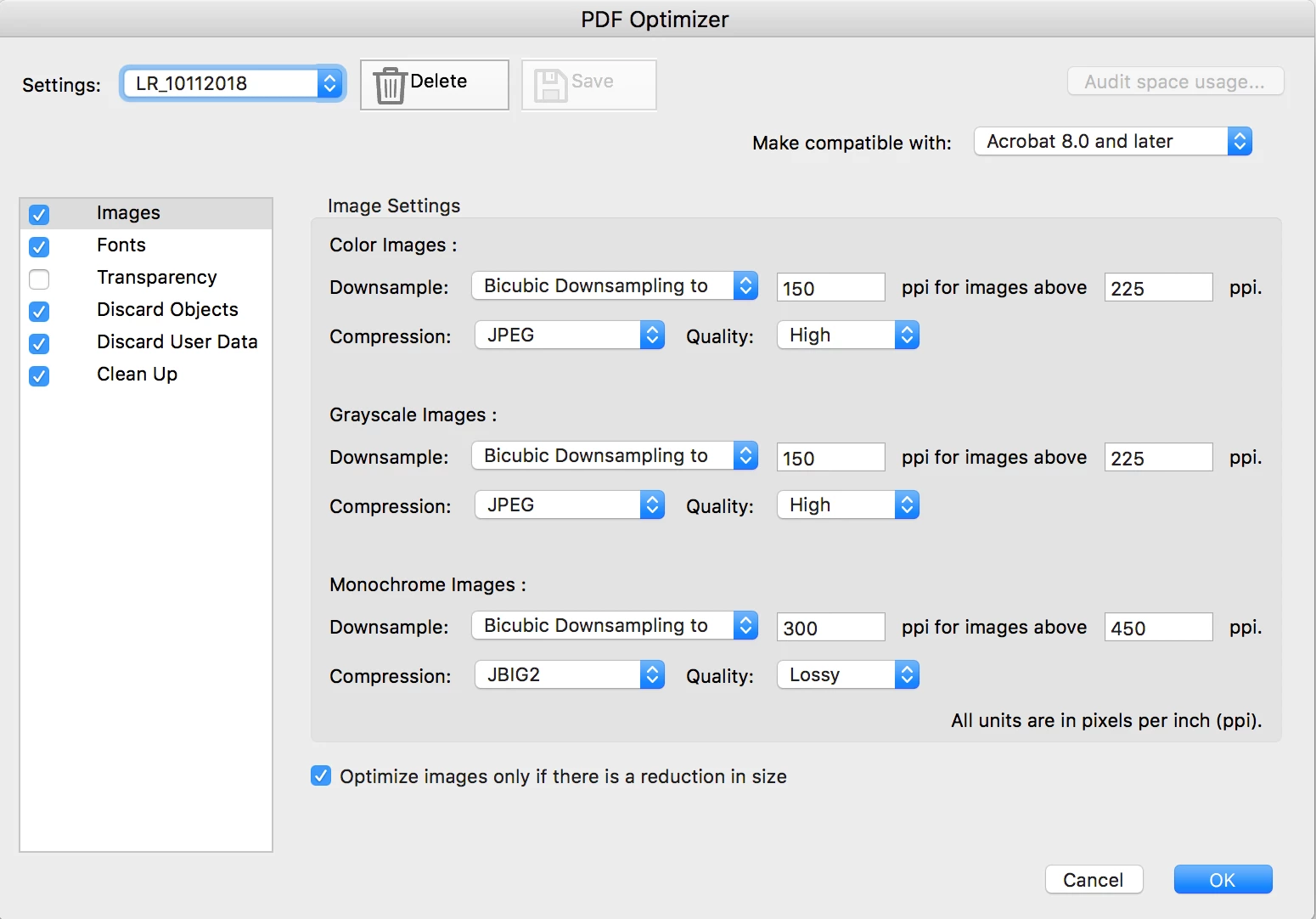Screen dimensions: 1316x919
Task: Open the Make compatible with dropdown
Action: coord(1113,141)
